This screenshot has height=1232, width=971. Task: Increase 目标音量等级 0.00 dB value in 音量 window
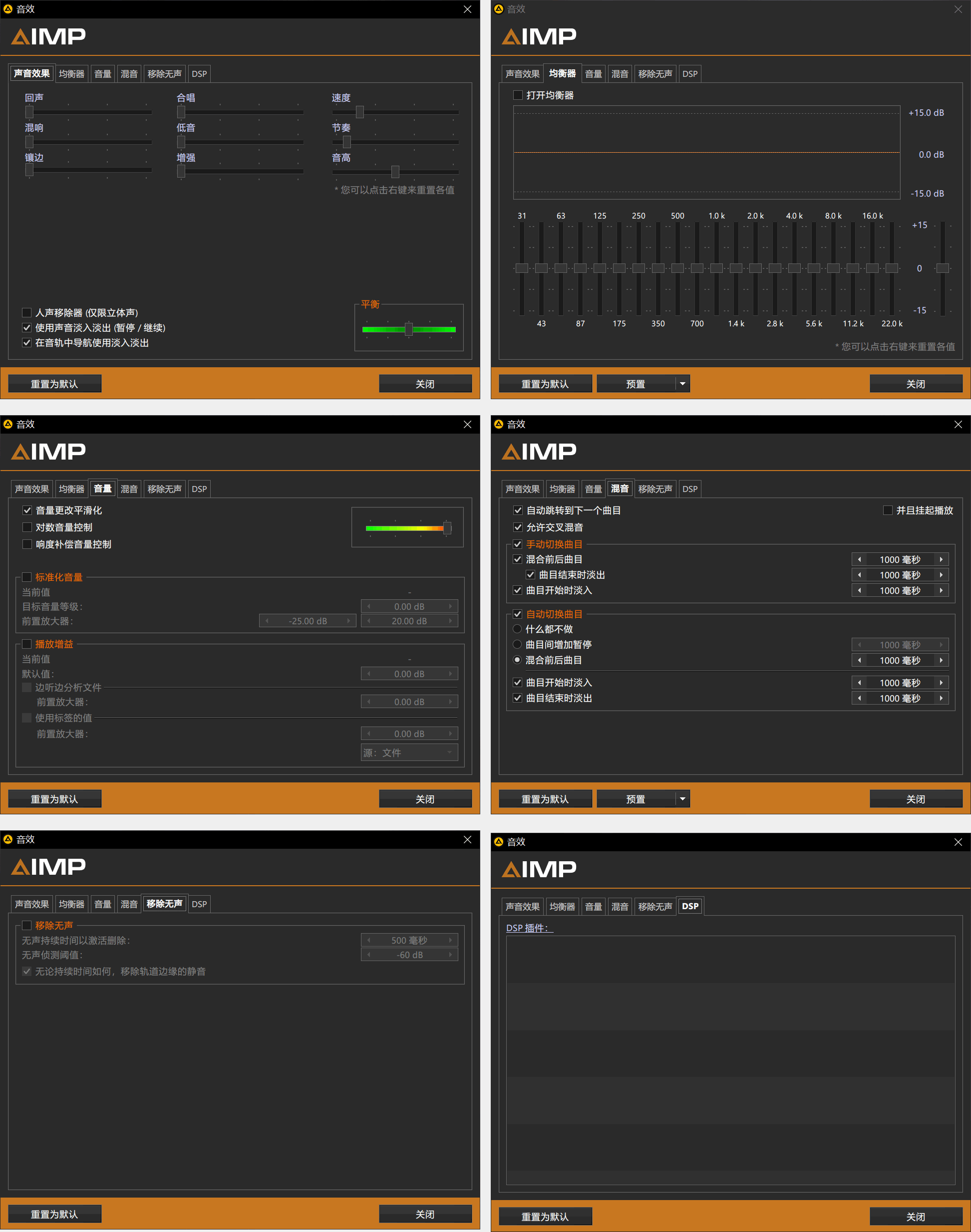click(x=451, y=606)
